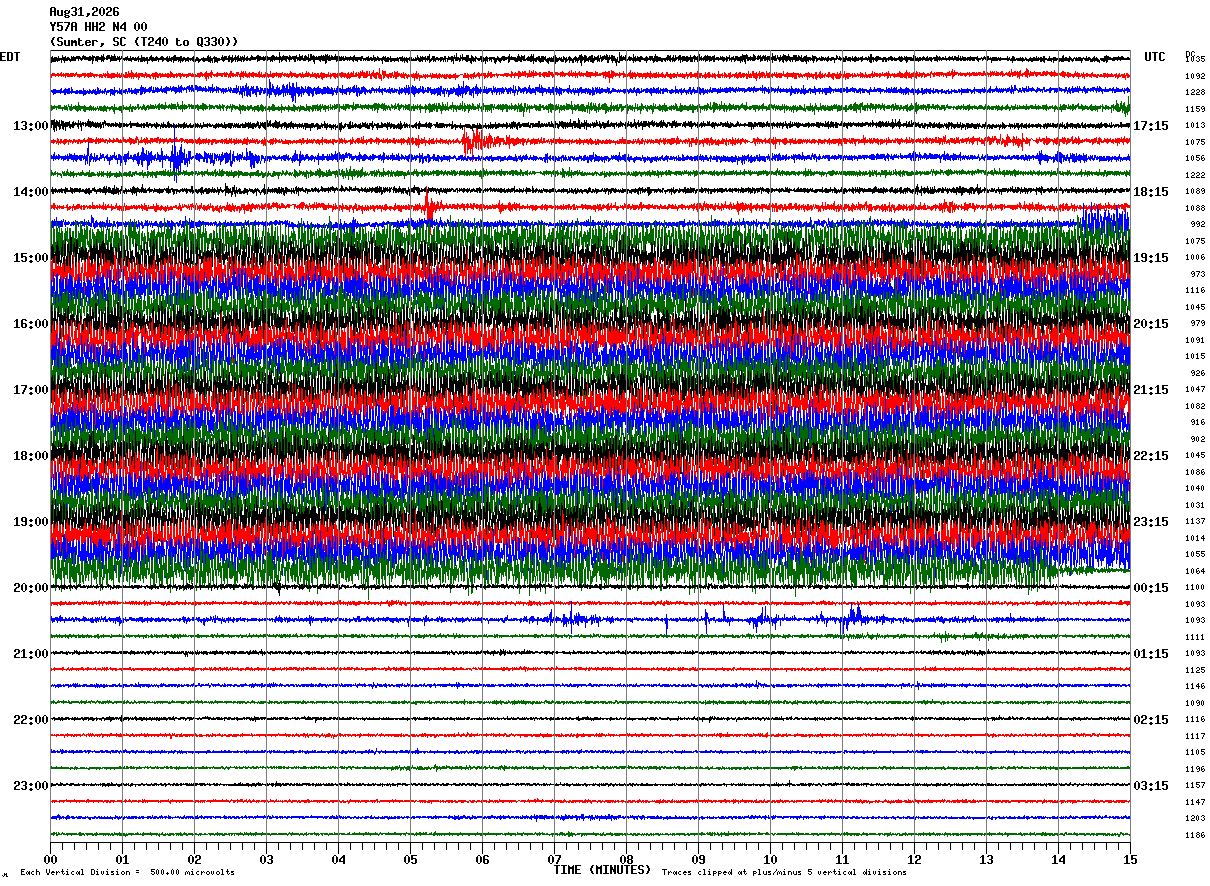Click the 23:15 UTC time label
The image size is (1210, 886).
tap(1151, 522)
